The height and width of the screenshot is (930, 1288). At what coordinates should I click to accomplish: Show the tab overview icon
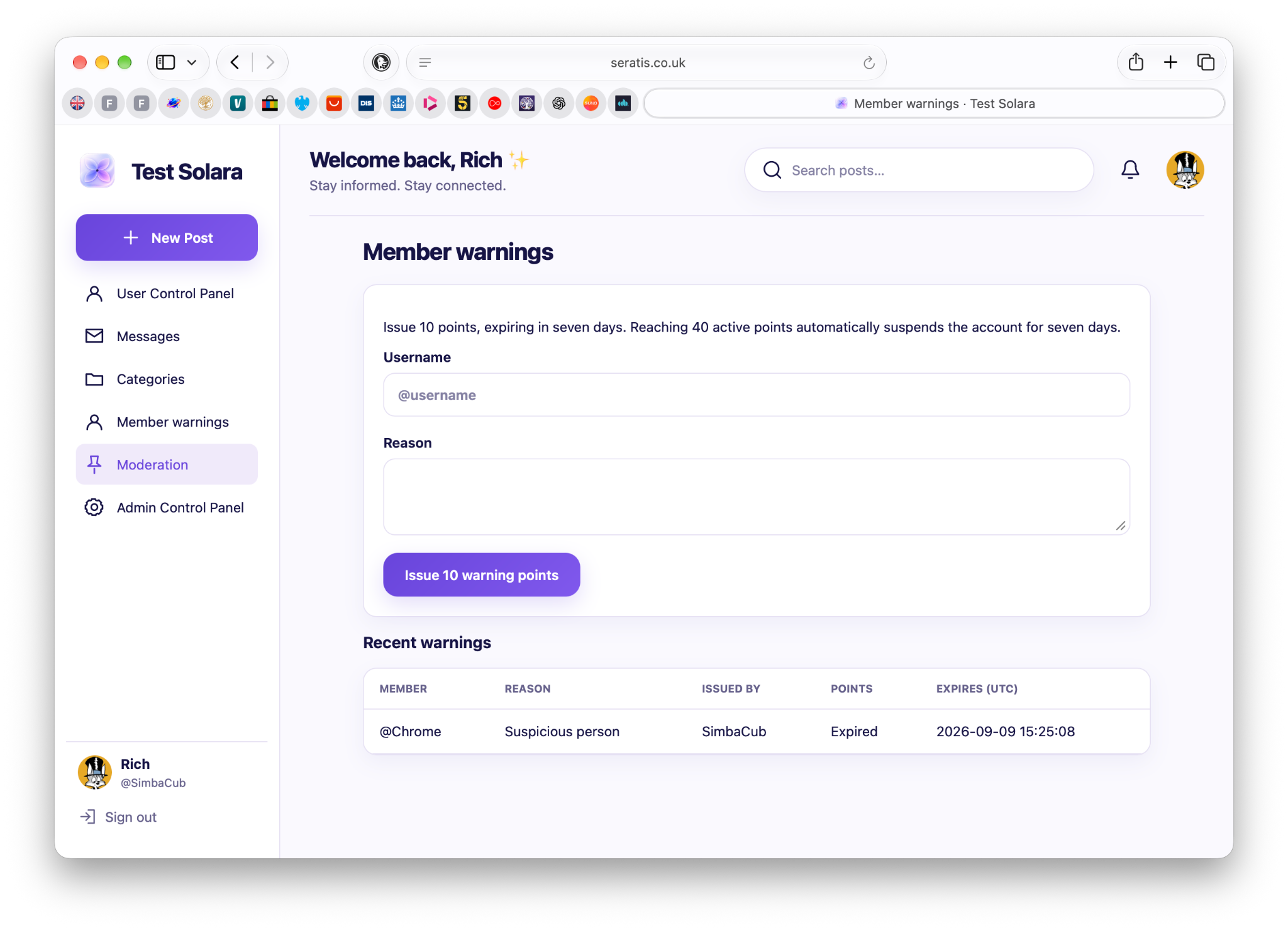(x=1206, y=62)
